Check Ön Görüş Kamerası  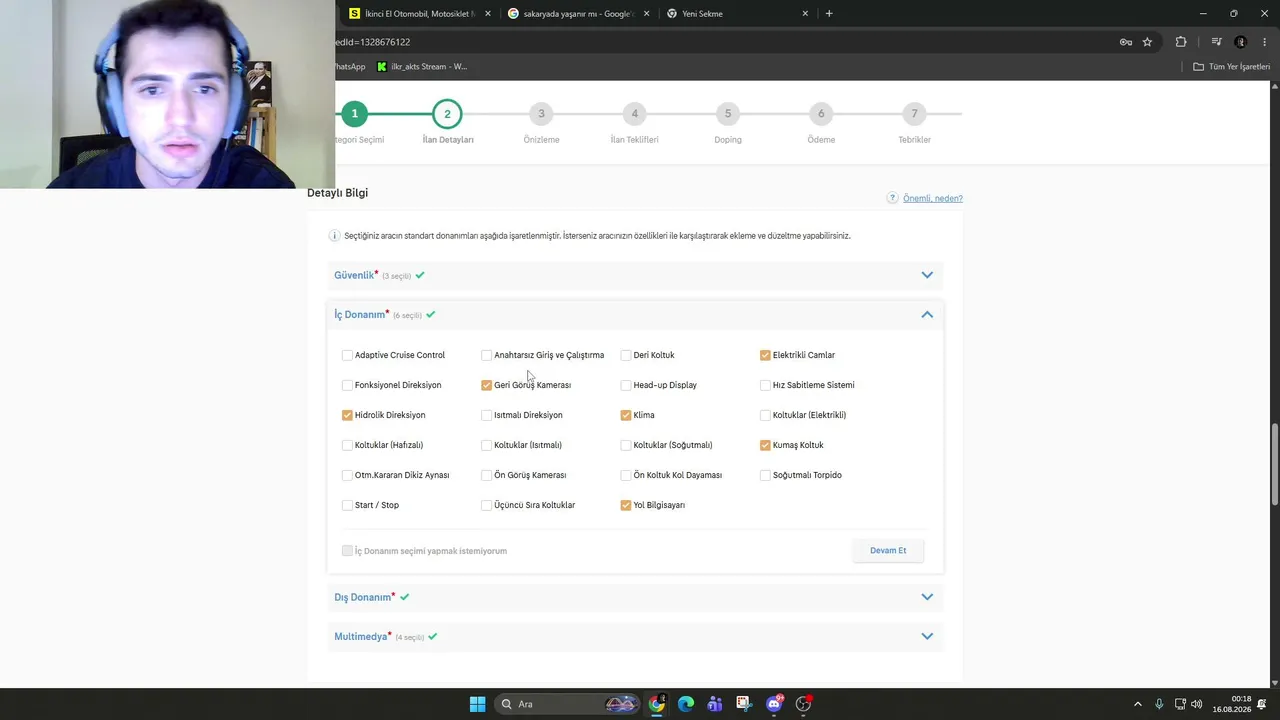point(487,475)
